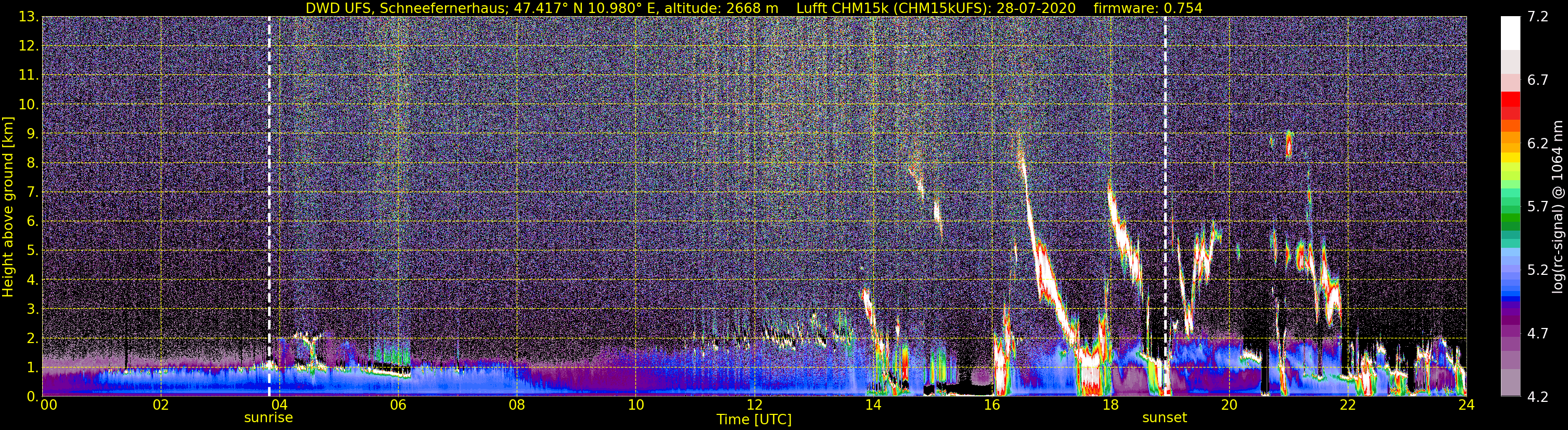Click the "4." height axis tick label

33,280
